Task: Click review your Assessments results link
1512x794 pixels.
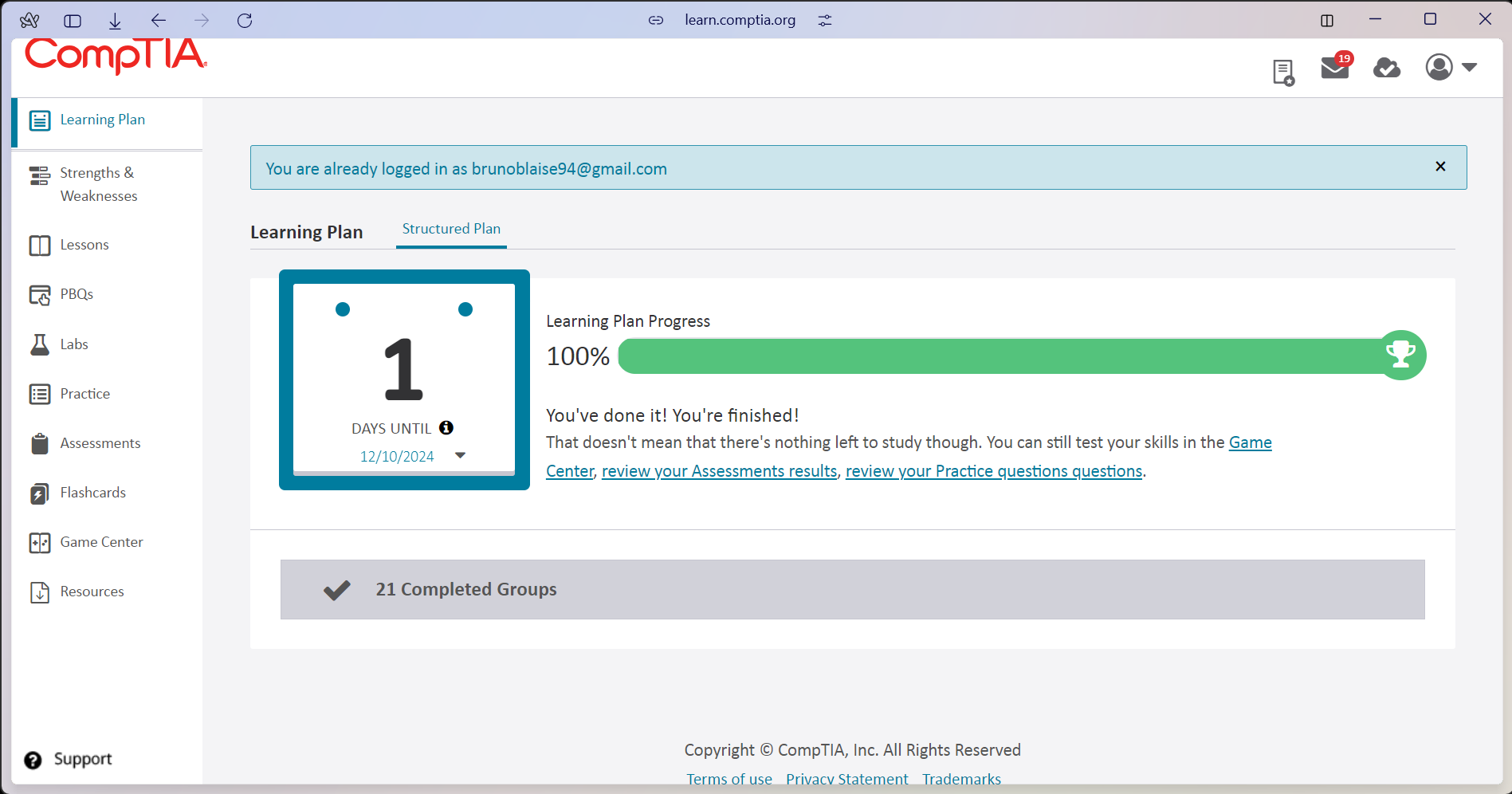Action: coord(720,471)
